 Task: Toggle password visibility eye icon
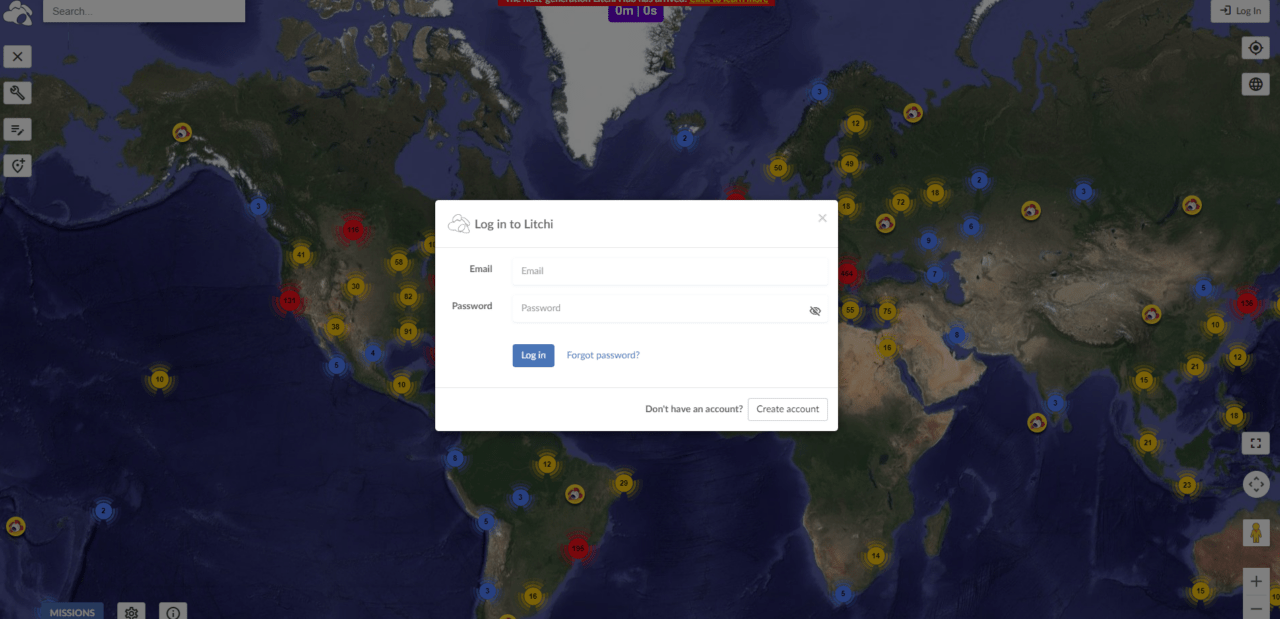(815, 311)
